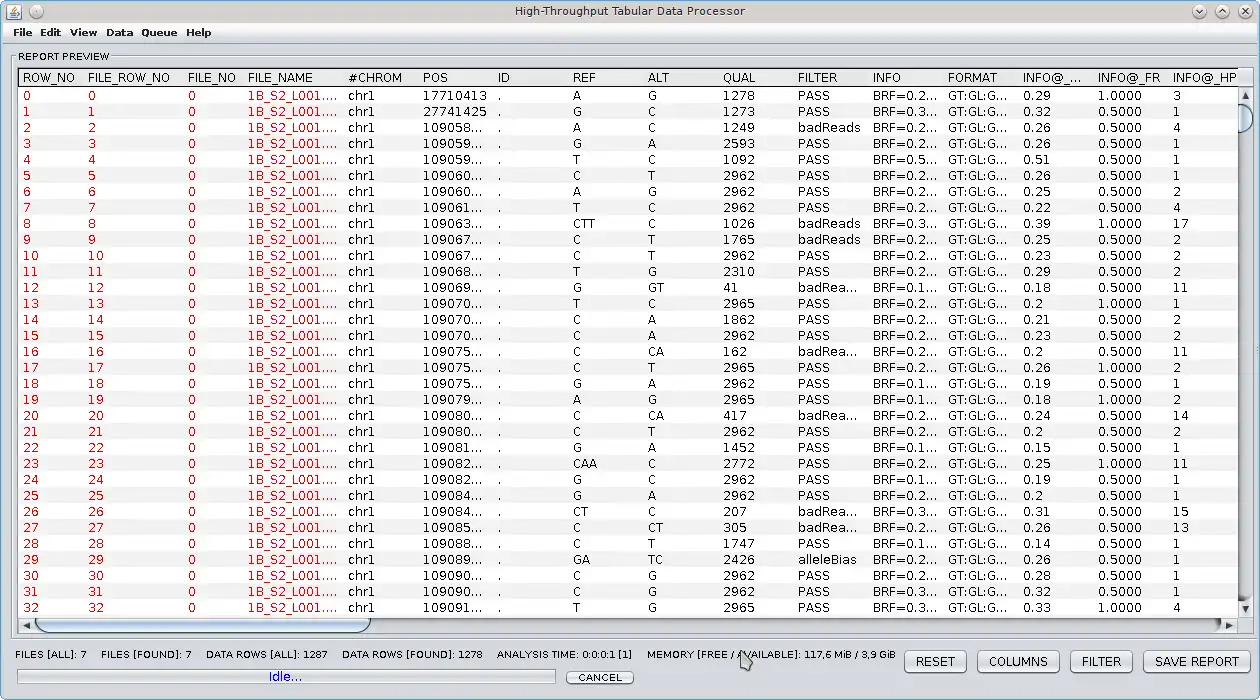Click the vertical scrollbar thumb
This screenshot has width=1260, height=700.
[x=1245, y=117]
